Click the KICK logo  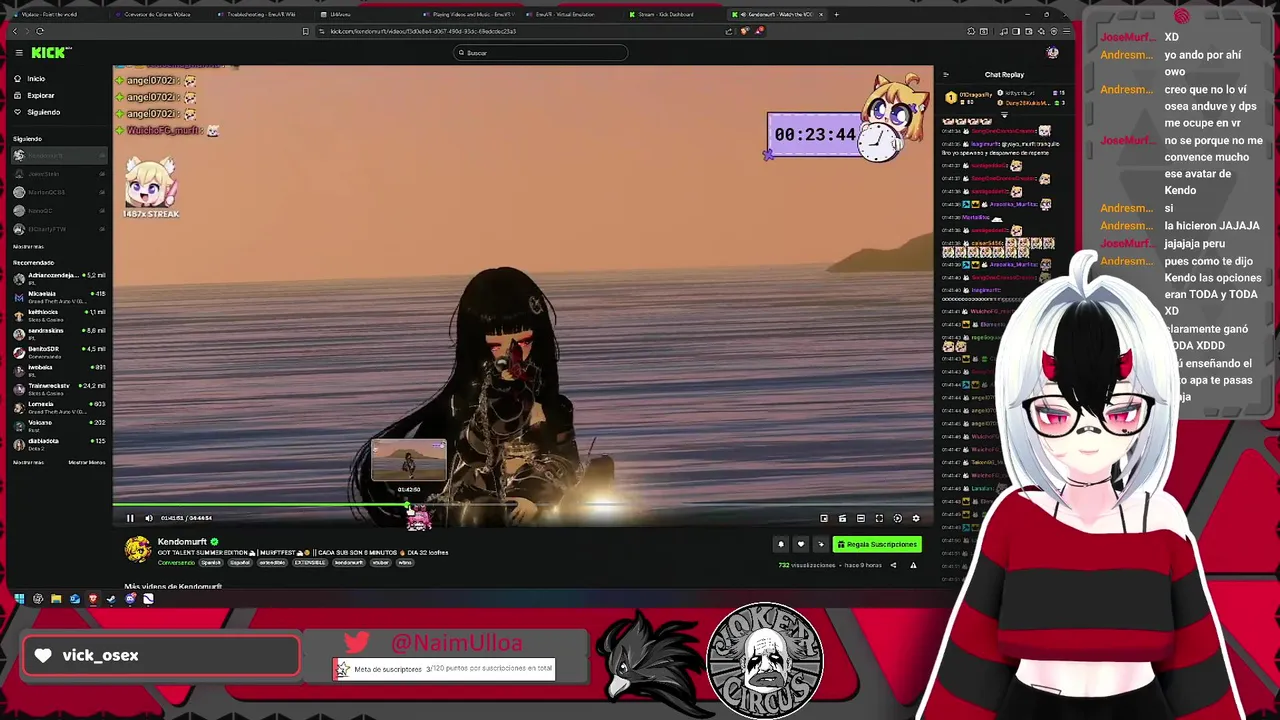51,53
